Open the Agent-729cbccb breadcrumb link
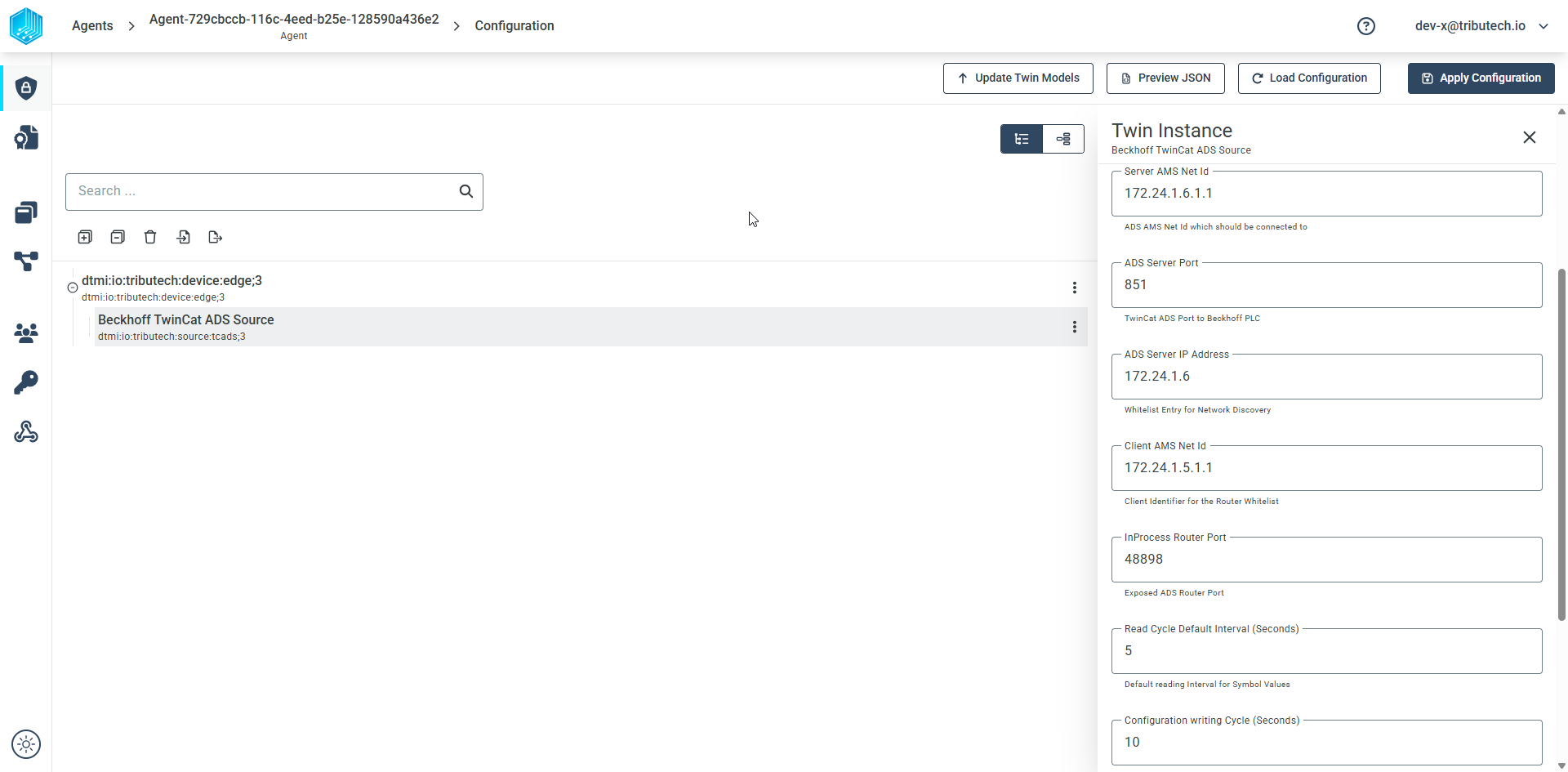1568x772 pixels. (294, 26)
